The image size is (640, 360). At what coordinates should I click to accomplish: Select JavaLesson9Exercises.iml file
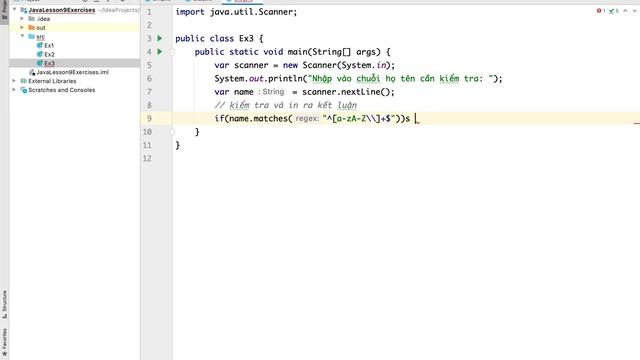(x=73, y=72)
